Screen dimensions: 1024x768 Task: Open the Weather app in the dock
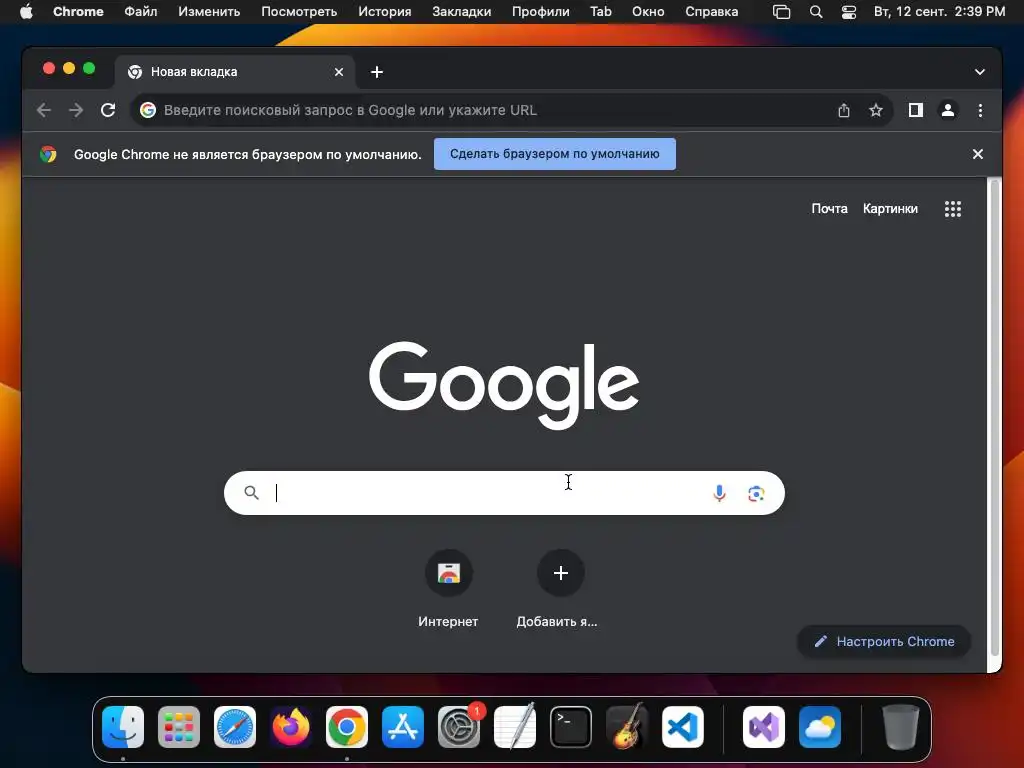[x=820, y=727]
